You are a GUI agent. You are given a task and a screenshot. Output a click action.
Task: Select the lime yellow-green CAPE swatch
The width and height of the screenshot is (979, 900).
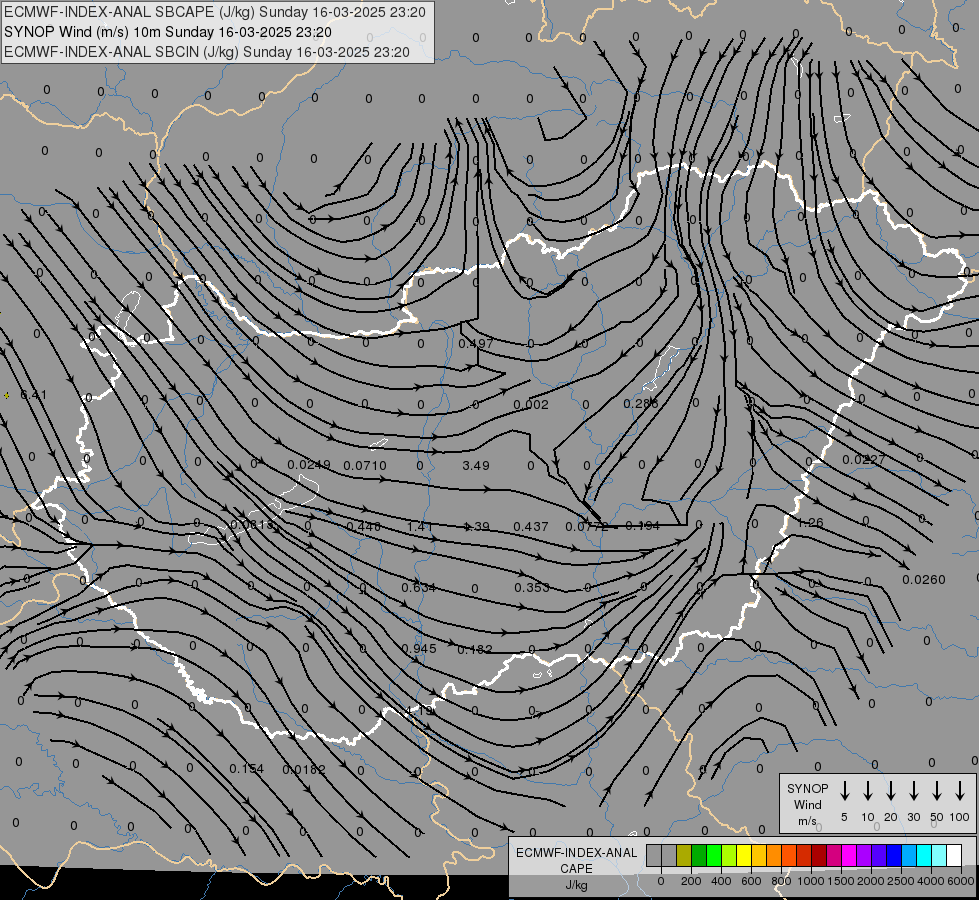coord(729,855)
